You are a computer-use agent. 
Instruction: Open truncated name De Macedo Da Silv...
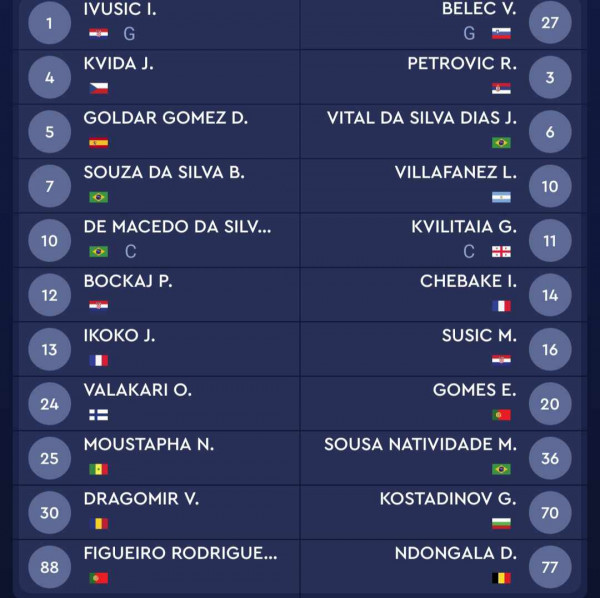pos(177,226)
